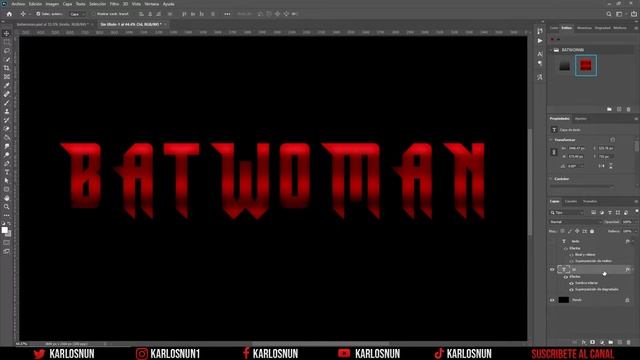Enable Mostrar contr. transf. checkbox

(x=93, y=14)
